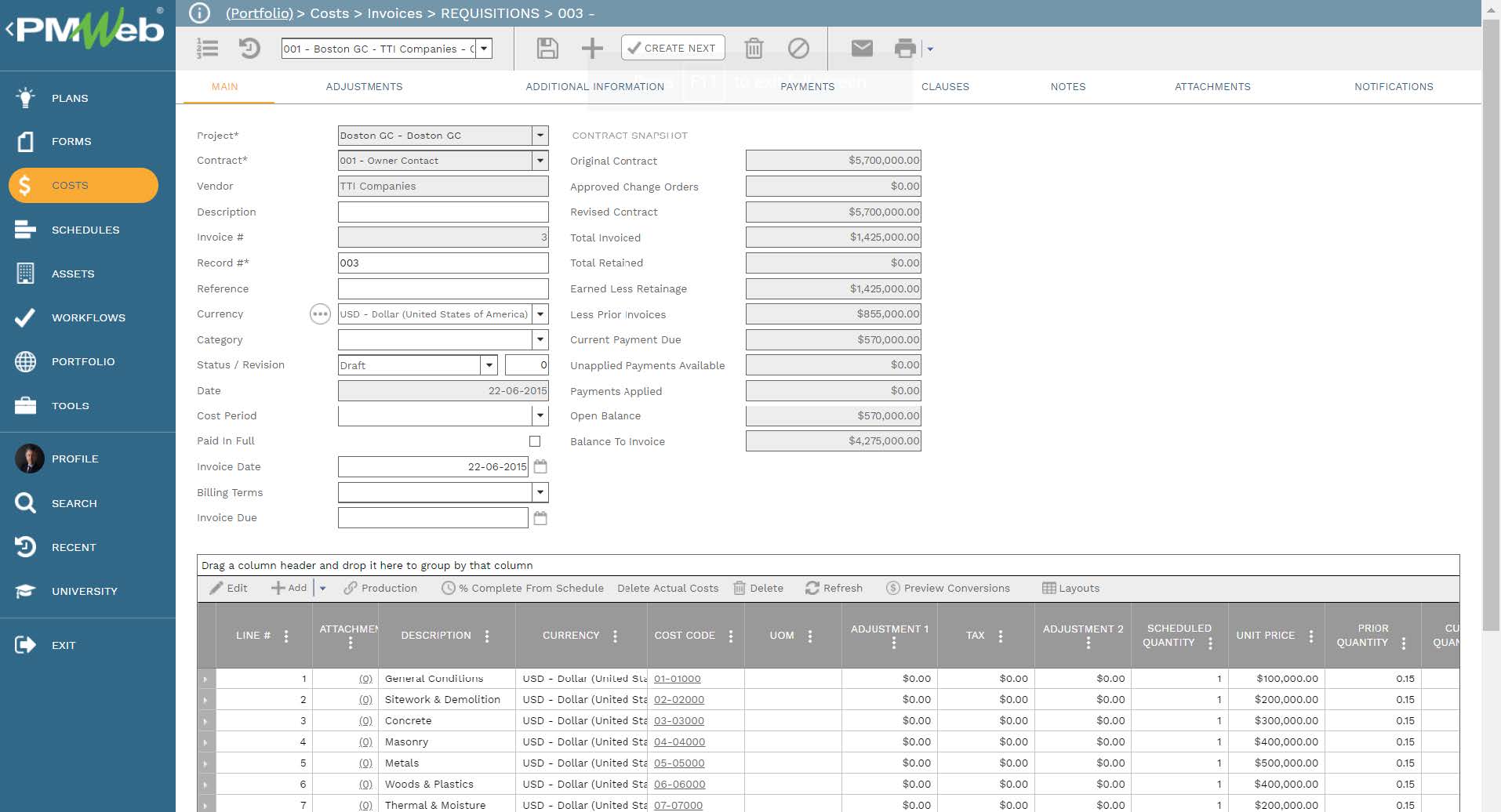Expand the General Conditions line row
The height and width of the screenshot is (812, 1501).
click(205, 679)
